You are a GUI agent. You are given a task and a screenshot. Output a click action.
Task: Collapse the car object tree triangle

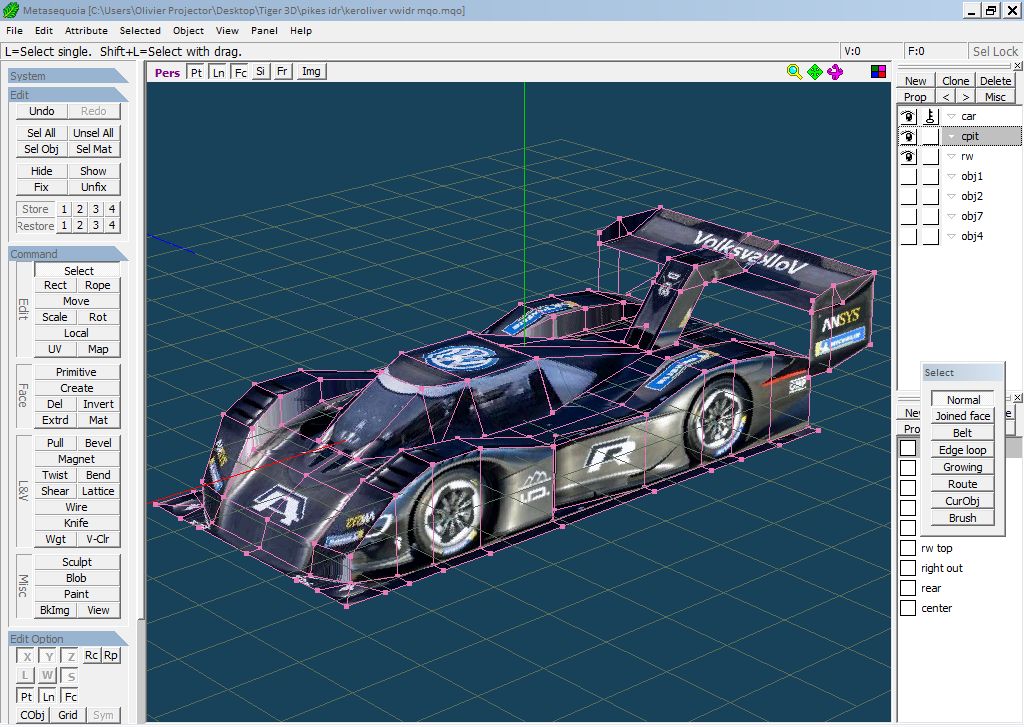(x=951, y=116)
